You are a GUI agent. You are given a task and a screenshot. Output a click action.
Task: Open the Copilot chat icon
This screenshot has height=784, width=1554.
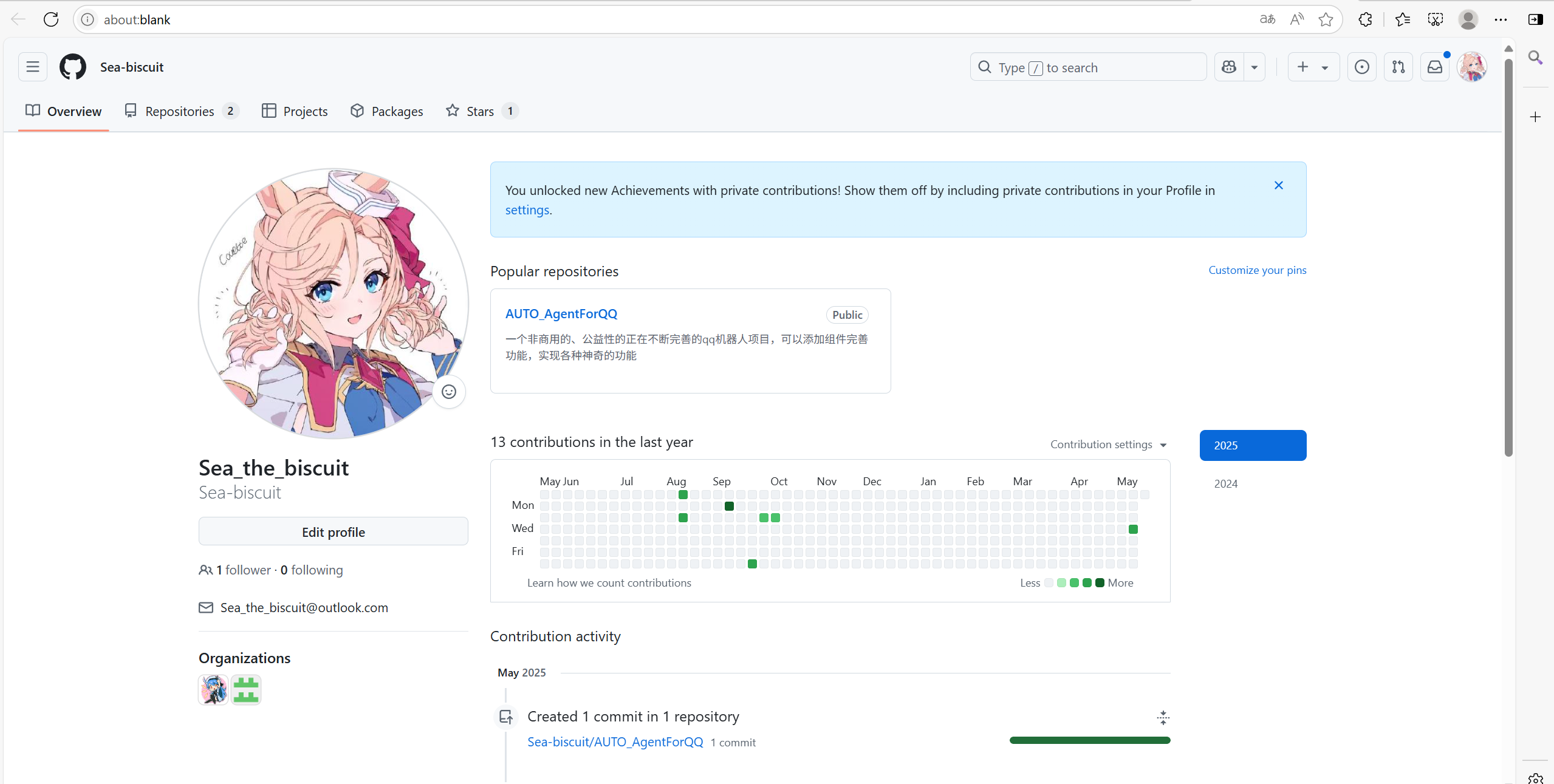point(1229,67)
